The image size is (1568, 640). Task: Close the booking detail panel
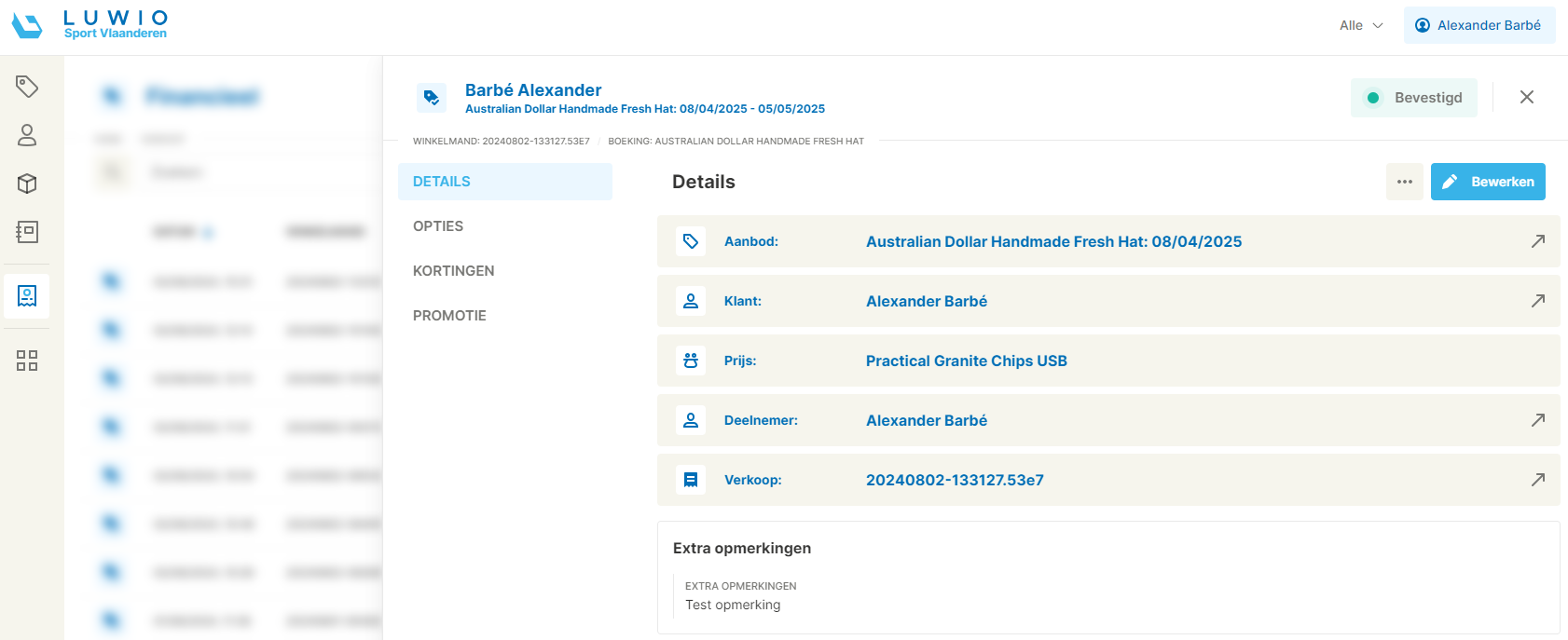pyautogui.click(x=1526, y=97)
